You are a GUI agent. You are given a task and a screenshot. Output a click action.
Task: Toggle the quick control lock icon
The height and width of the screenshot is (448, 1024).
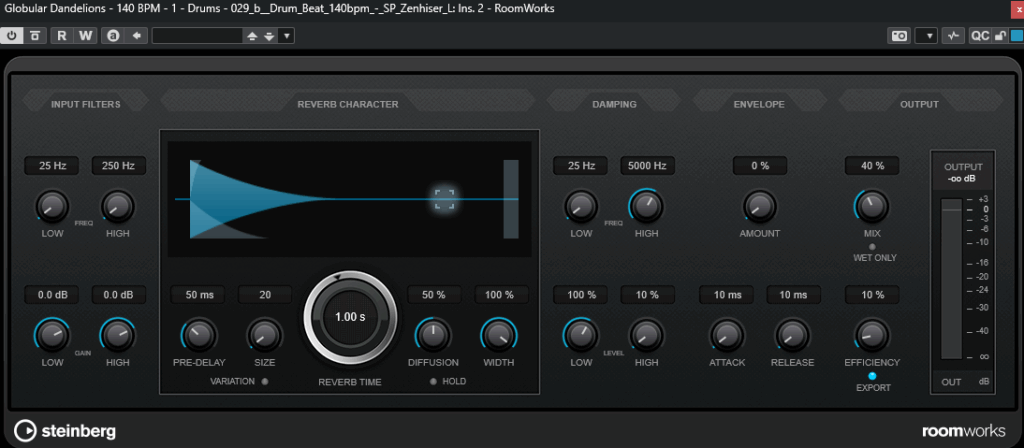pyautogui.click(x=999, y=36)
